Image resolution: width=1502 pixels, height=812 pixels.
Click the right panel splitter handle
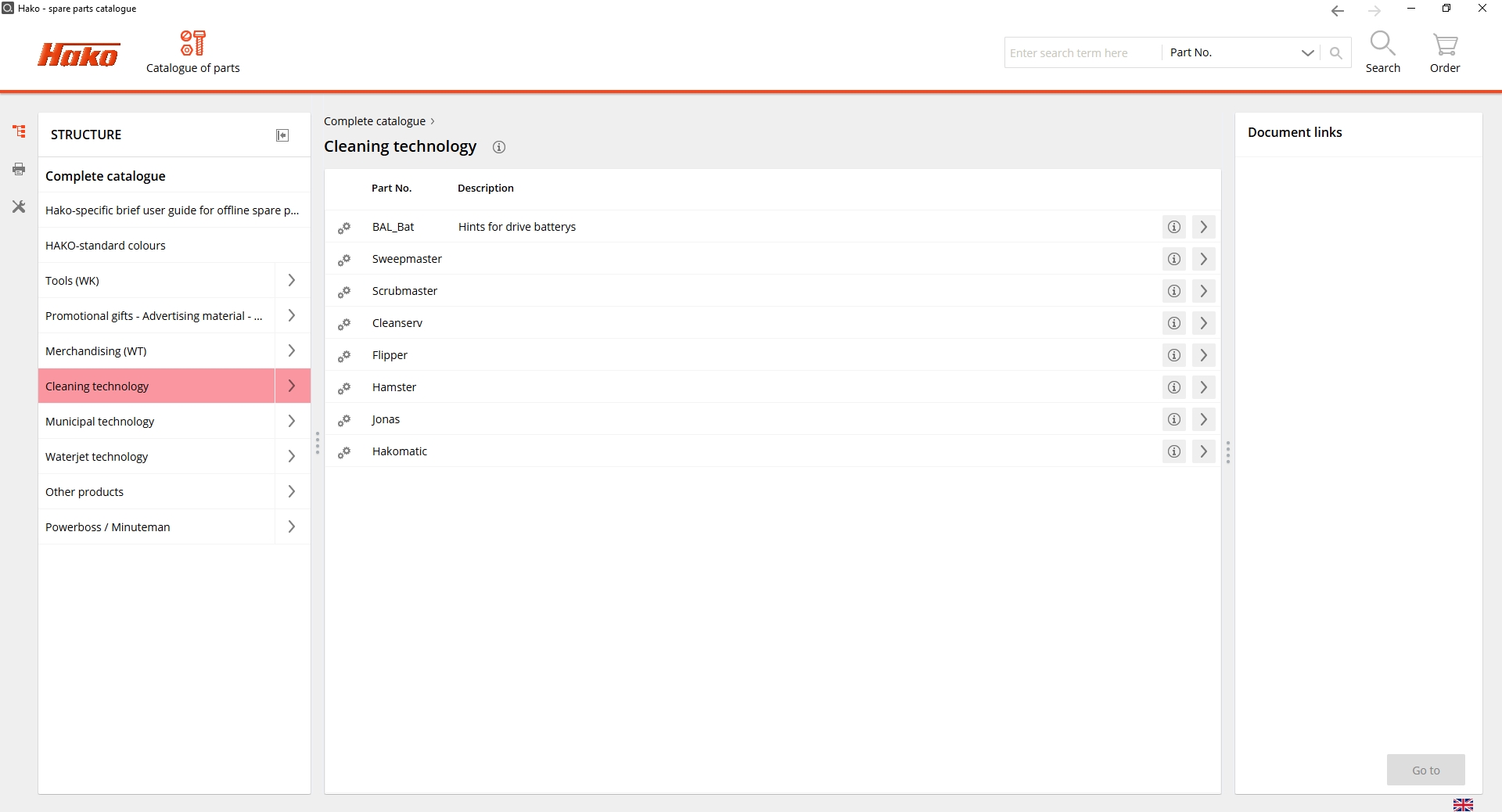tap(1228, 452)
